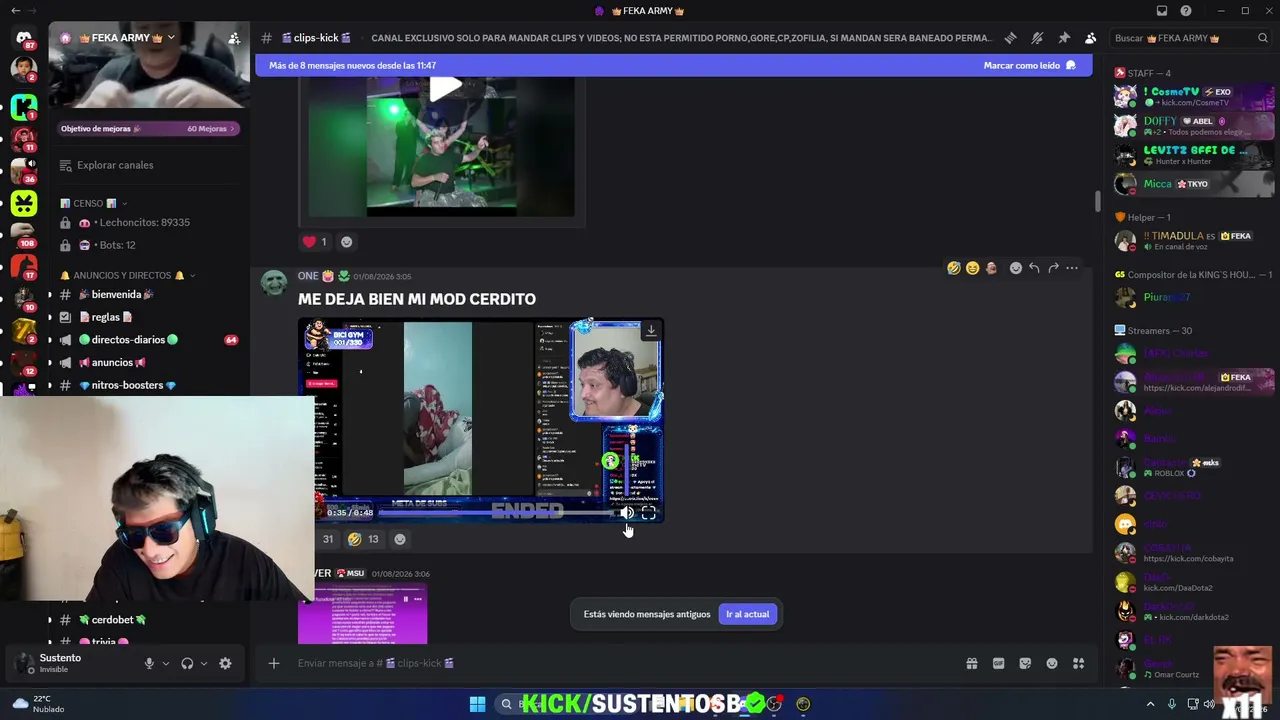The height and width of the screenshot is (720, 1280).
Task: Open the 'Objetivo de mejoras' boost goal bar
Action: click(148, 128)
